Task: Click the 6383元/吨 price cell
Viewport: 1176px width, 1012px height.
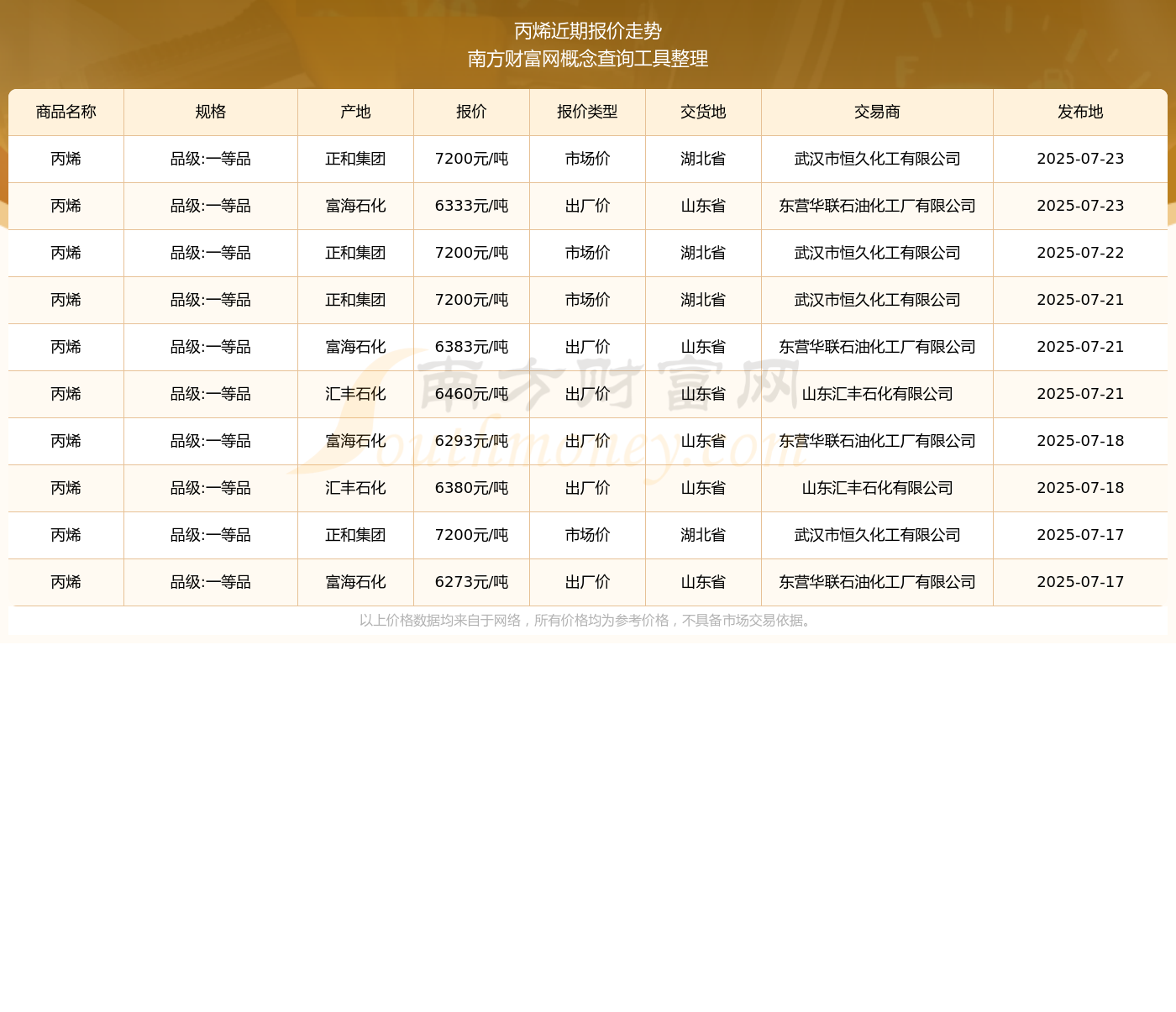Action: pos(471,347)
